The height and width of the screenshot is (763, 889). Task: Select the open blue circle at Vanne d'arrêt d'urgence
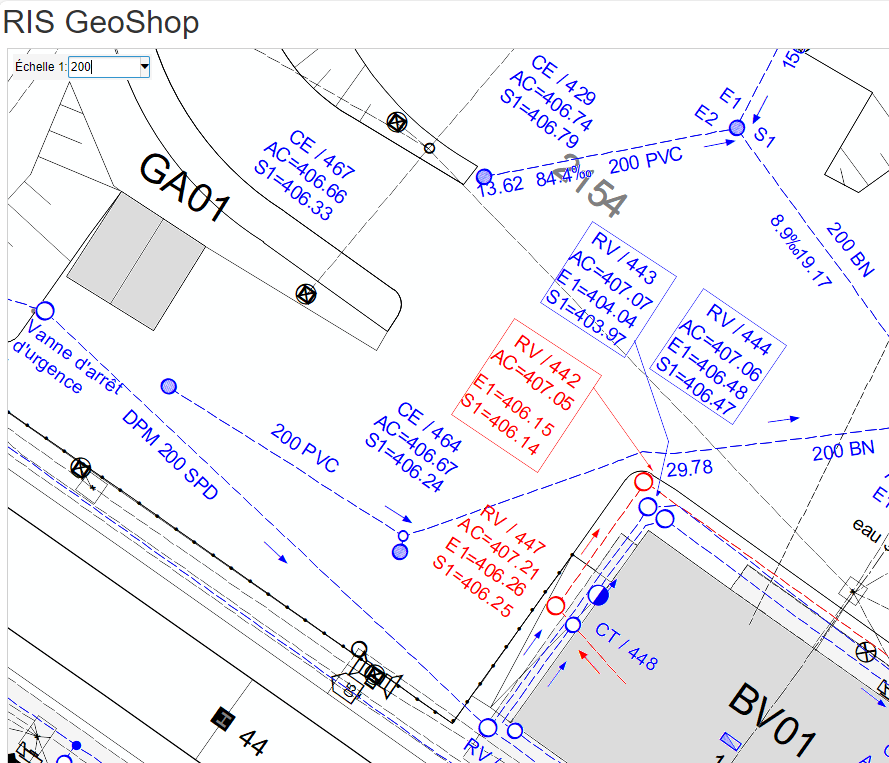pos(45,311)
